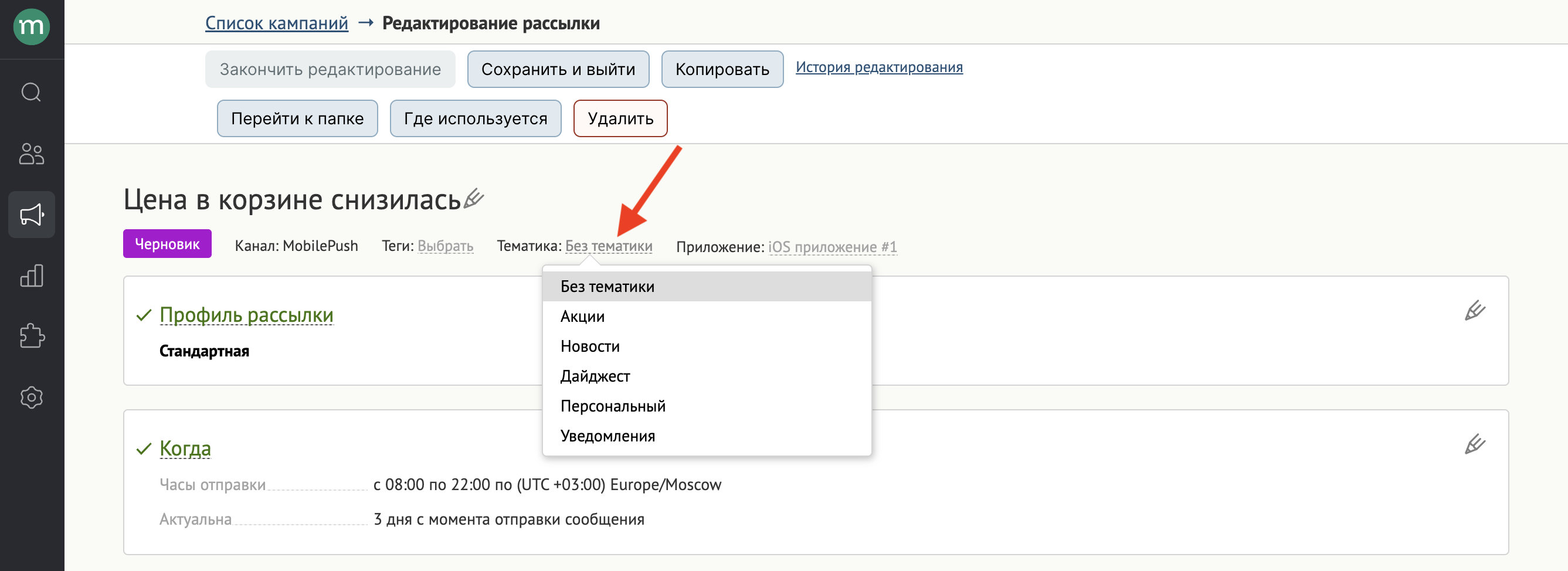Screen dimensions: 1568x571
Task: Select Персональный topic option
Action: click(x=707, y=406)
